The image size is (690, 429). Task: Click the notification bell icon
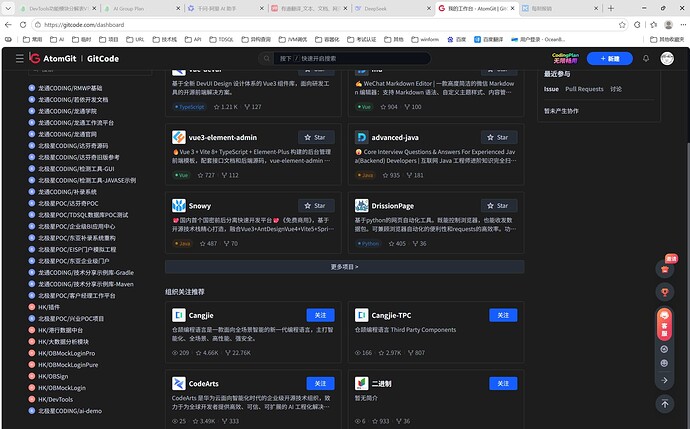click(646, 58)
